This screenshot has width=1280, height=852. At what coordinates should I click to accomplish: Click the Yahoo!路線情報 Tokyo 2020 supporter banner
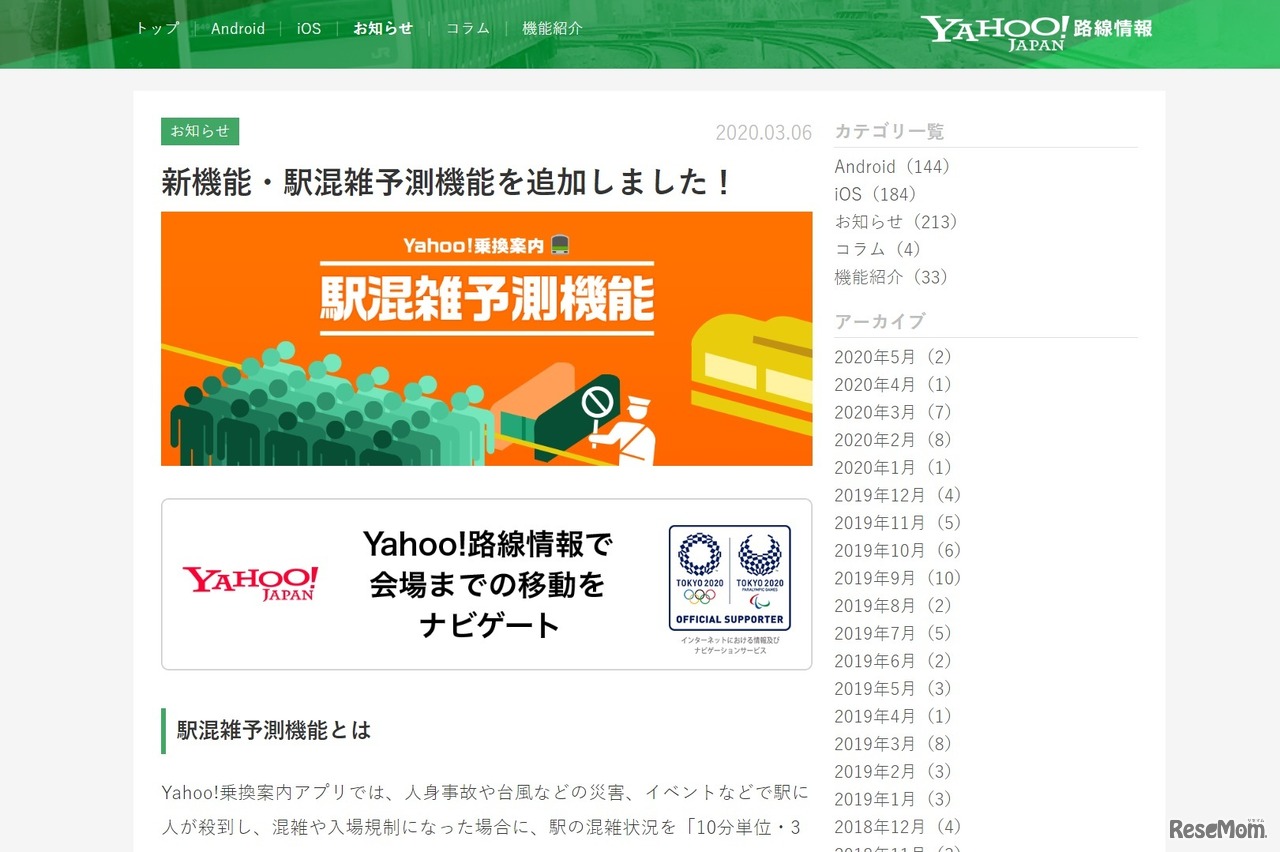click(x=486, y=584)
